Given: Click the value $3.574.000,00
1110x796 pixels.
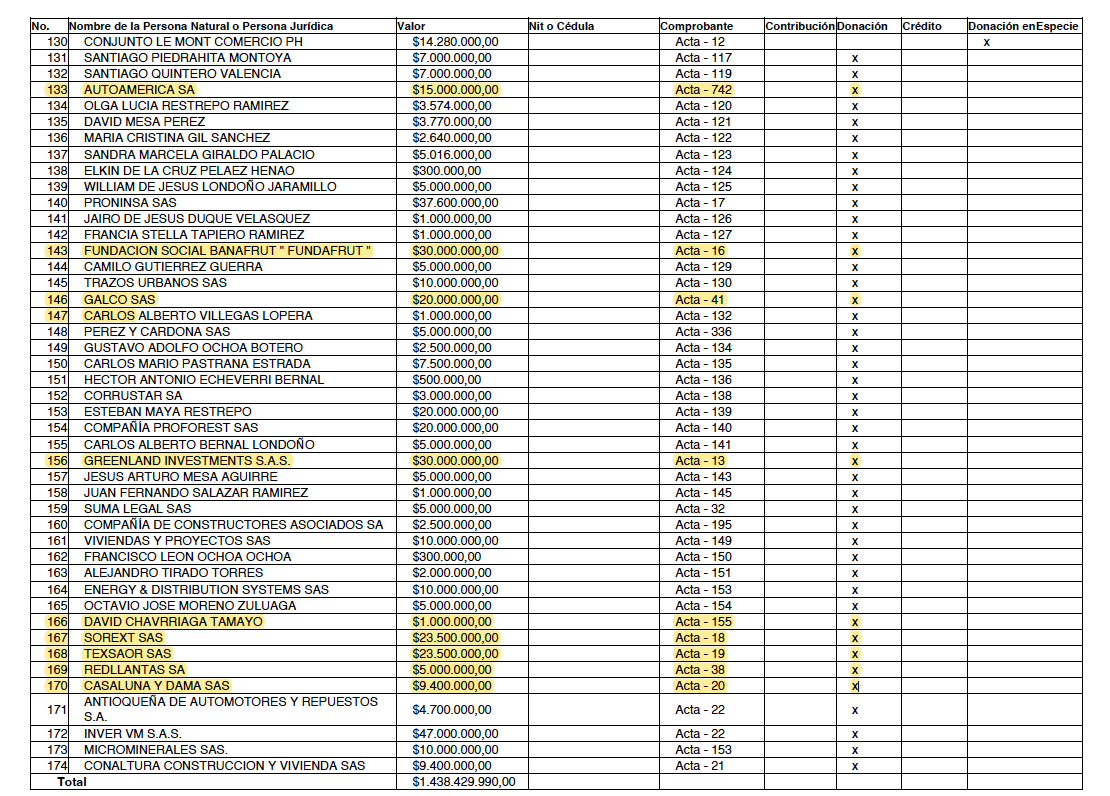Looking at the screenshot, I should pos(452,106).
